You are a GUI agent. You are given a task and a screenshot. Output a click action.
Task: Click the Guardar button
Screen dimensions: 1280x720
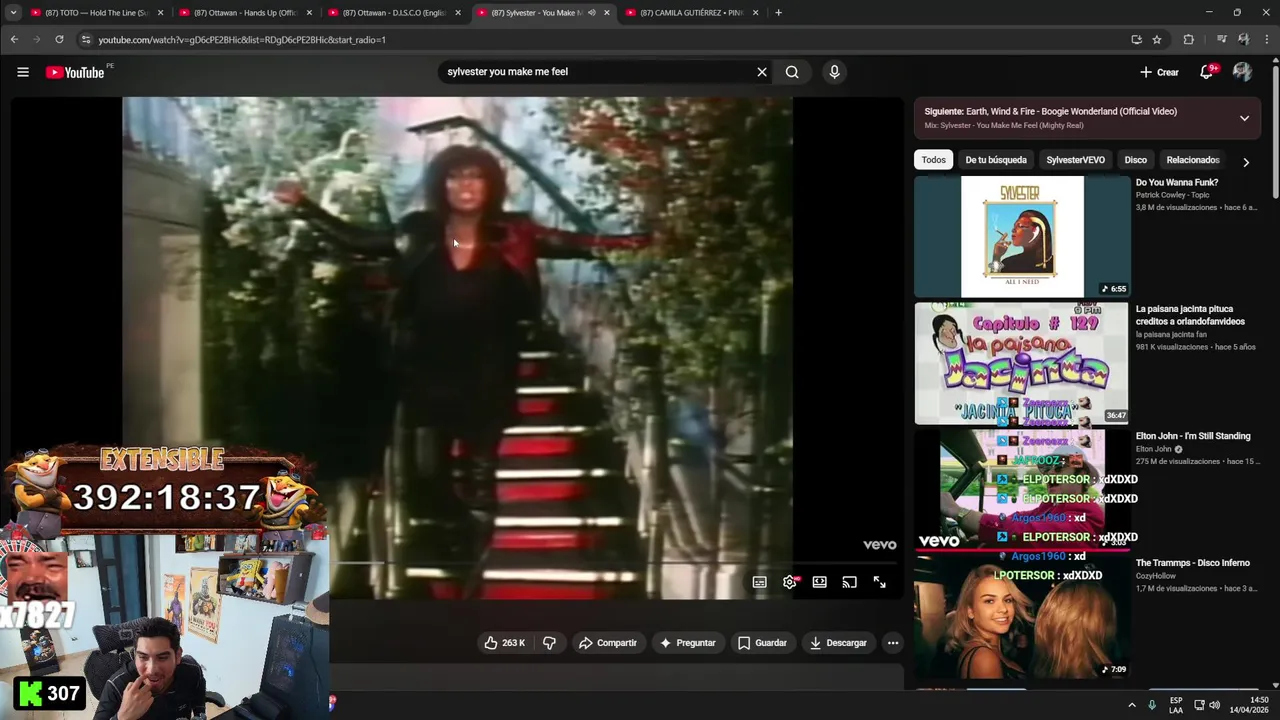point(762,643)
